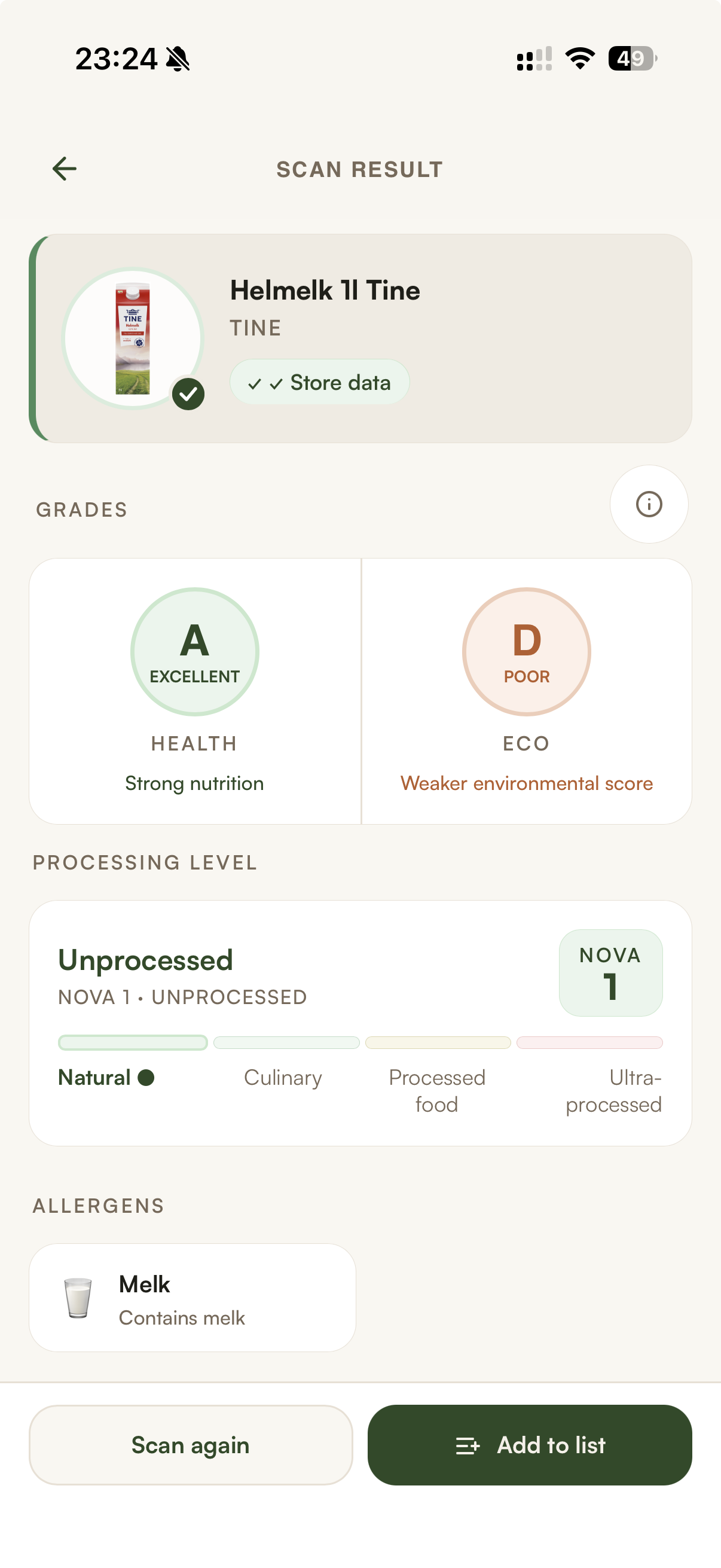Tap the back arrow icon
This screenshot has width=721, height=1568.
point(65,169)
